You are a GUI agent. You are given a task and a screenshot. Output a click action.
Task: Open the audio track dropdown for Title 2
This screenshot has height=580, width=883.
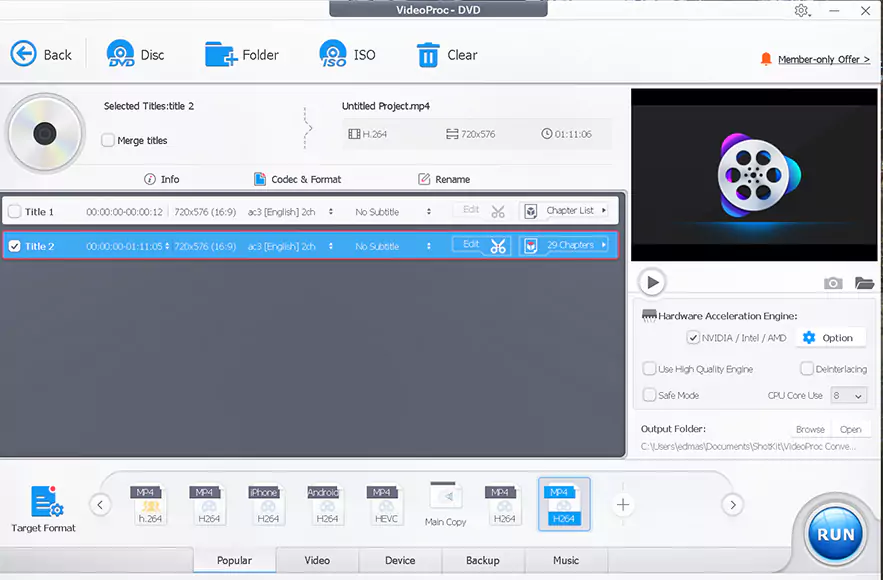(x=331, y=246)
